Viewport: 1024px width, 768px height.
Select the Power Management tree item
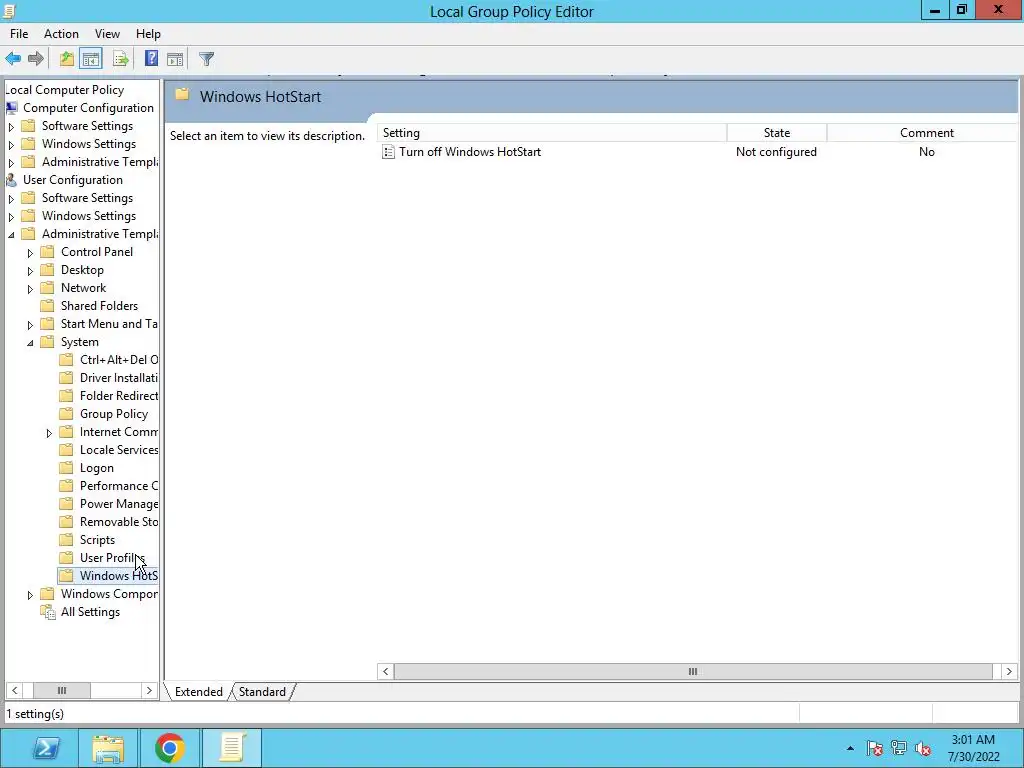pyautogui.click(x=119, y=504)
